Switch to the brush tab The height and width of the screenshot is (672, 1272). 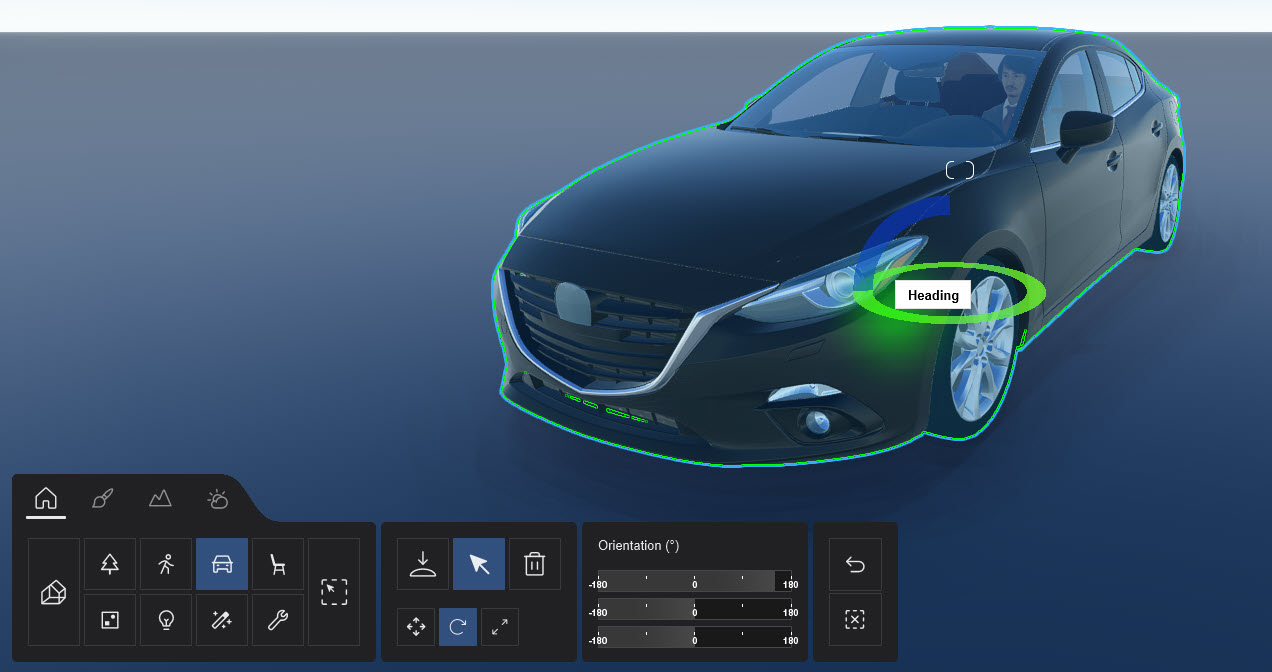(x=102, y=499)
